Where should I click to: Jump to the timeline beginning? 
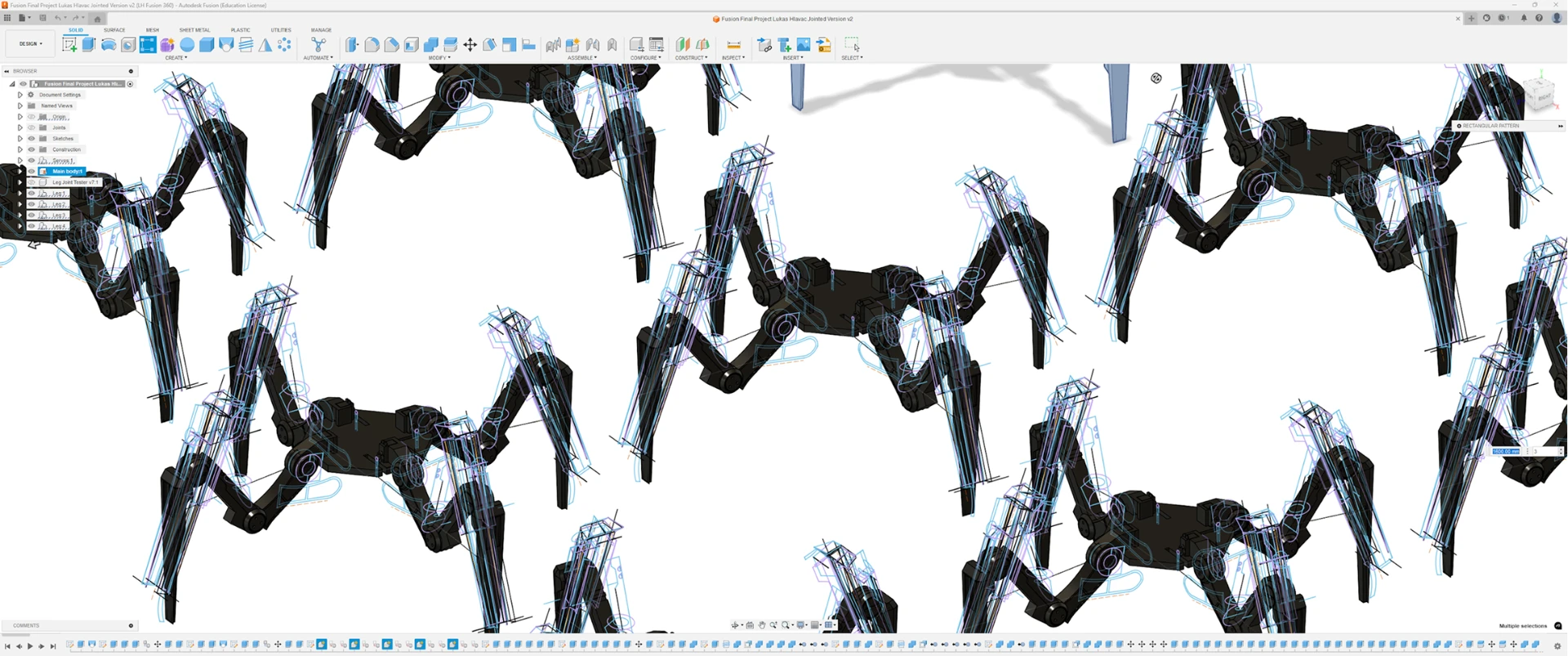click(x=7, y=646)
